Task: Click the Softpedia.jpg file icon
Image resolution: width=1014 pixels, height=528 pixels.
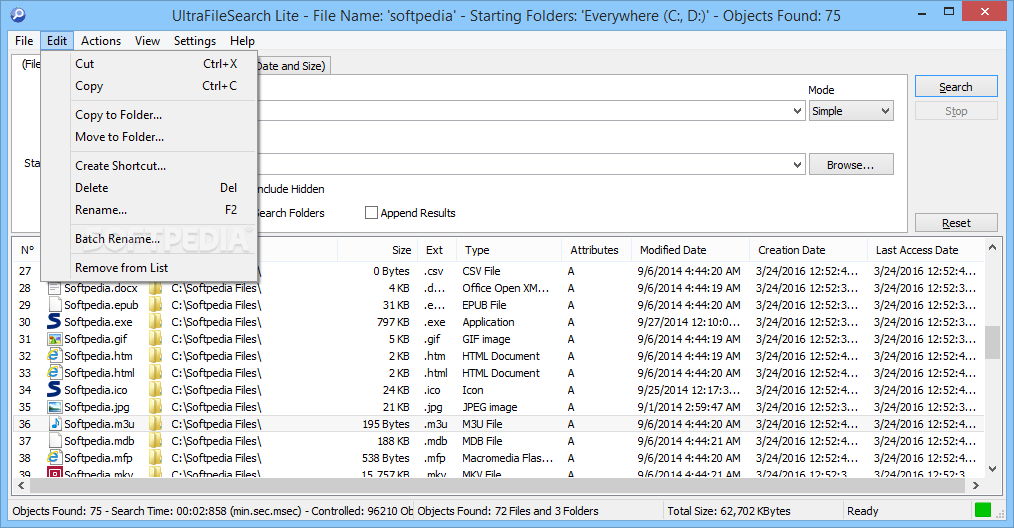Action: click(54, 407)
